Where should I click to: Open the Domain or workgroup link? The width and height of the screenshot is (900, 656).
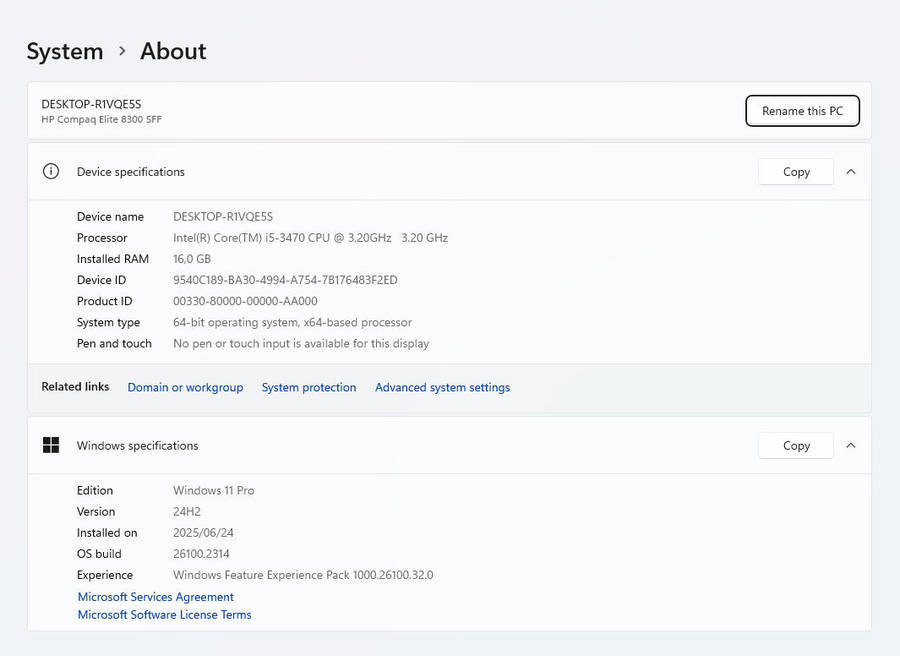(185, 387)
